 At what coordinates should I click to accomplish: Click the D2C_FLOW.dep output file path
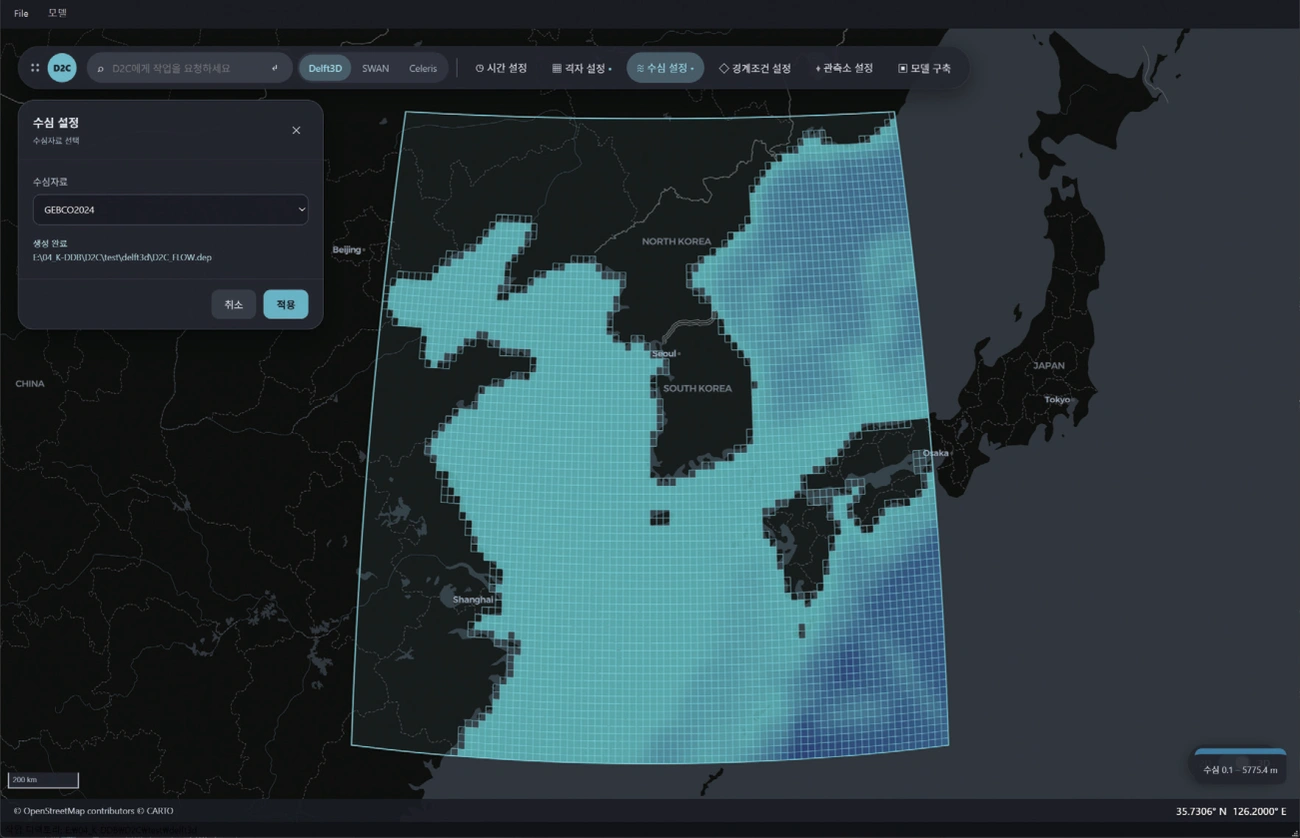click(x=122, y=258)
